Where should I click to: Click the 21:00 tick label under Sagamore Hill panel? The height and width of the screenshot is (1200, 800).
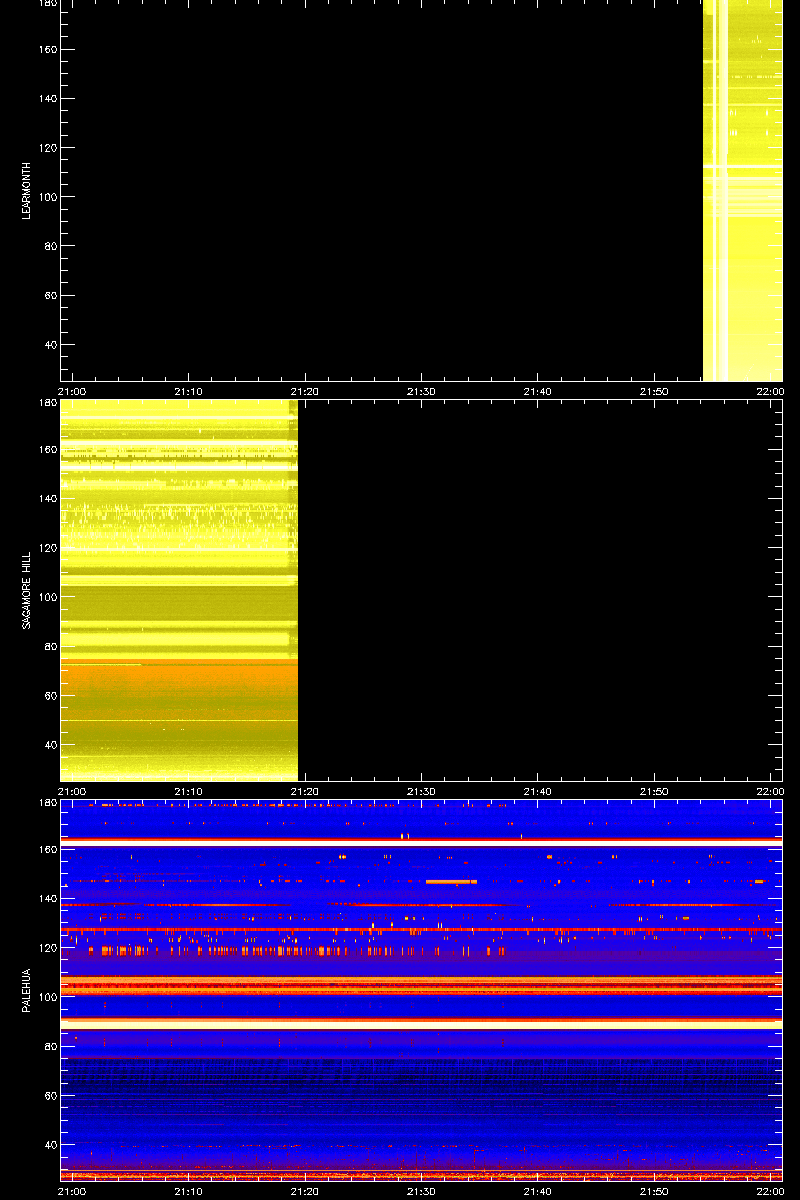(73, 791)
